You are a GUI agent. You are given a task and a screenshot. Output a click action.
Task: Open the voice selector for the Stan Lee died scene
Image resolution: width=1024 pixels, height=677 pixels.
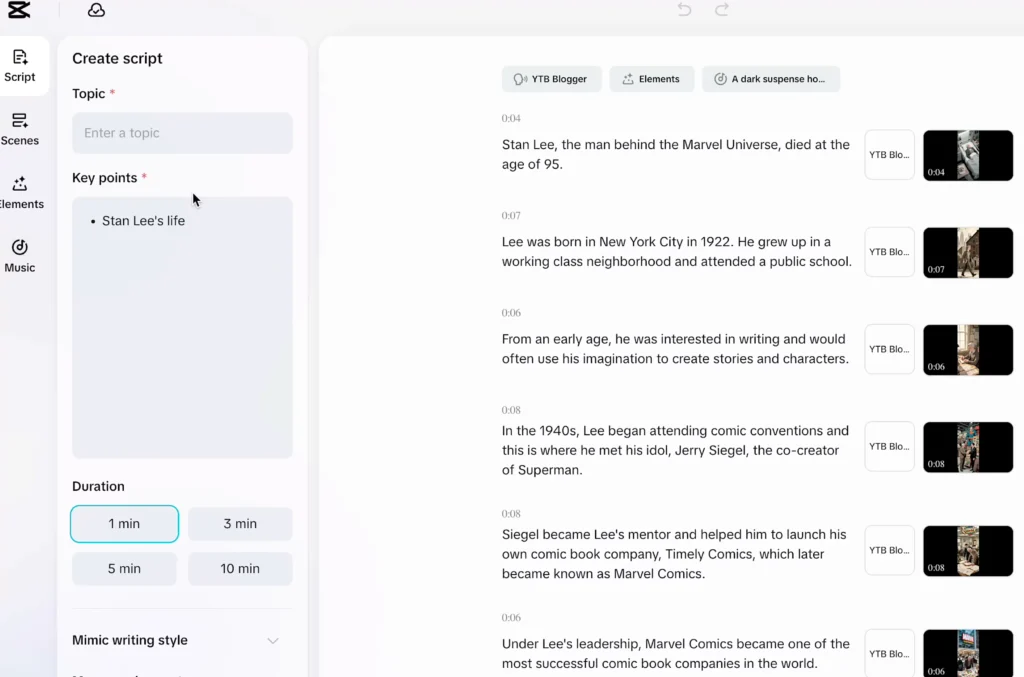tap(889, 155)
